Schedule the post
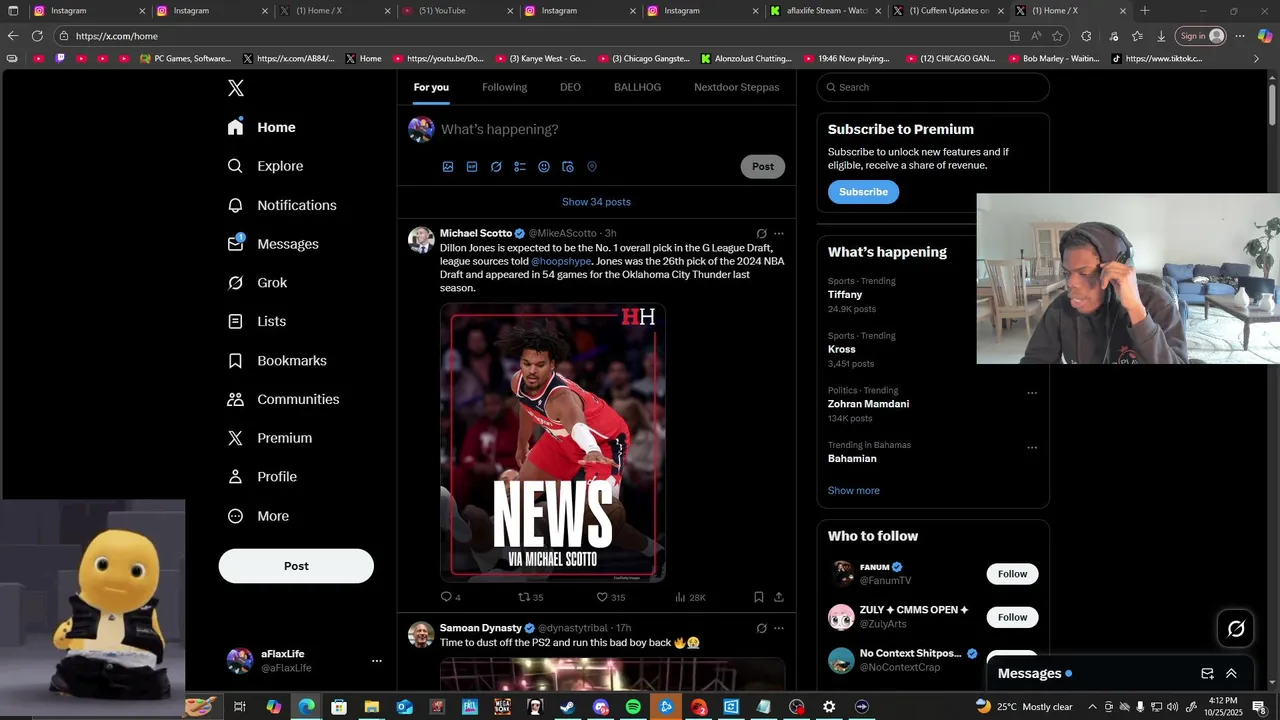Image resolution: width=1280 pixels, height=720 pixels. pos(568,167)
